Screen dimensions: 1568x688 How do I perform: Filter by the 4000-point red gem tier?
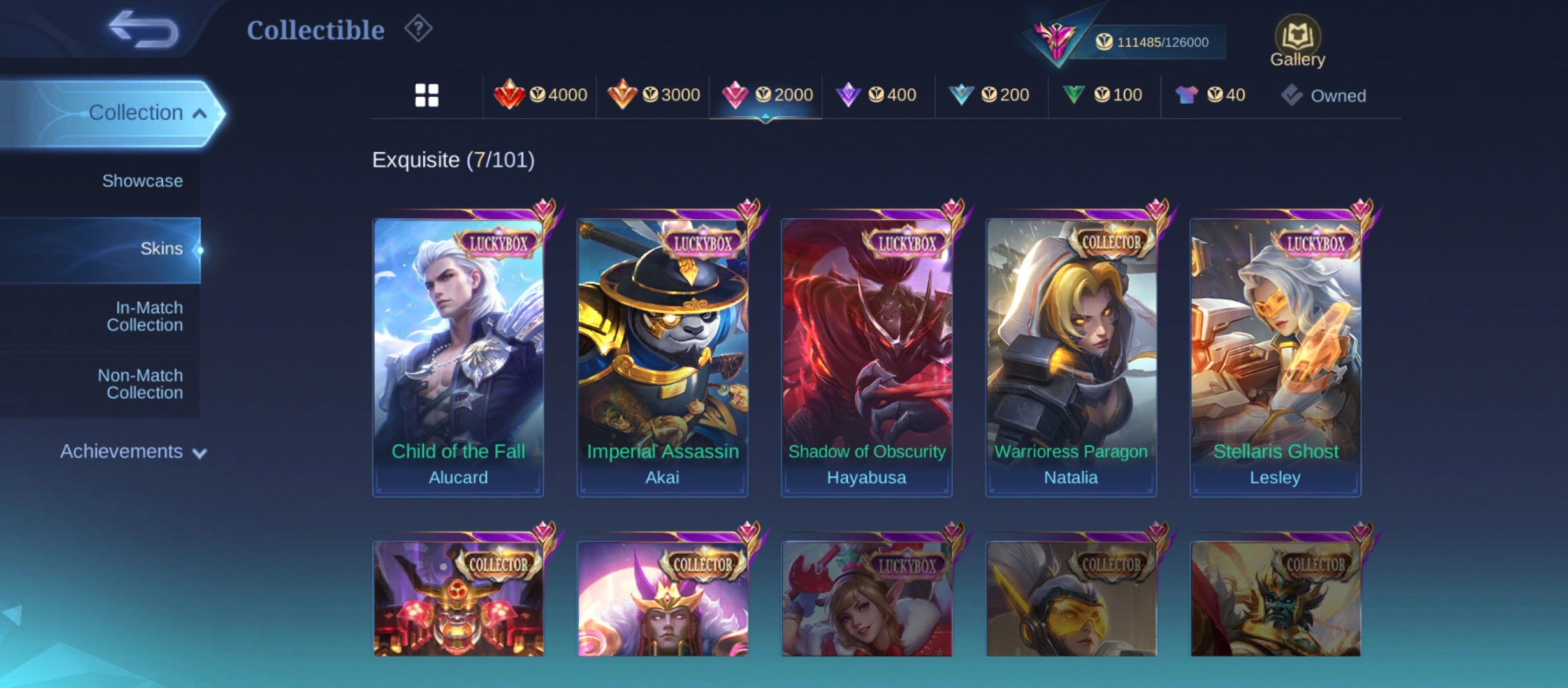pos(540,95)
